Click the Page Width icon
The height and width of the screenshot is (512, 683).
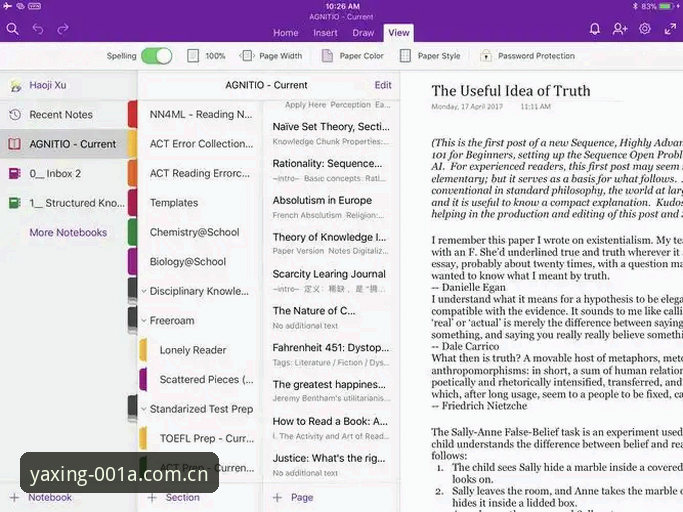click(x=247, y=56)
